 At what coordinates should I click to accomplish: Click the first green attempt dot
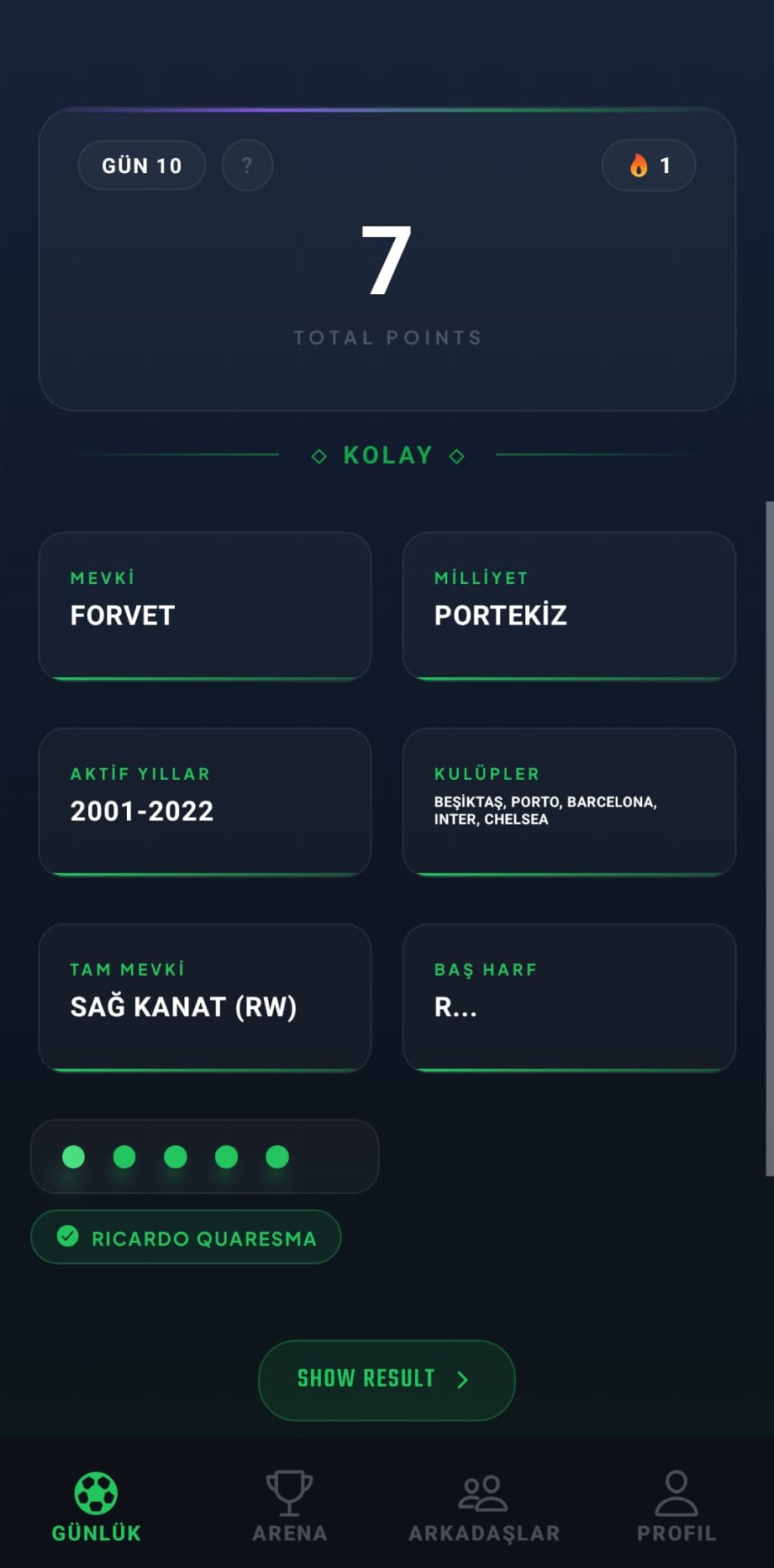(x=74, y=1157)
